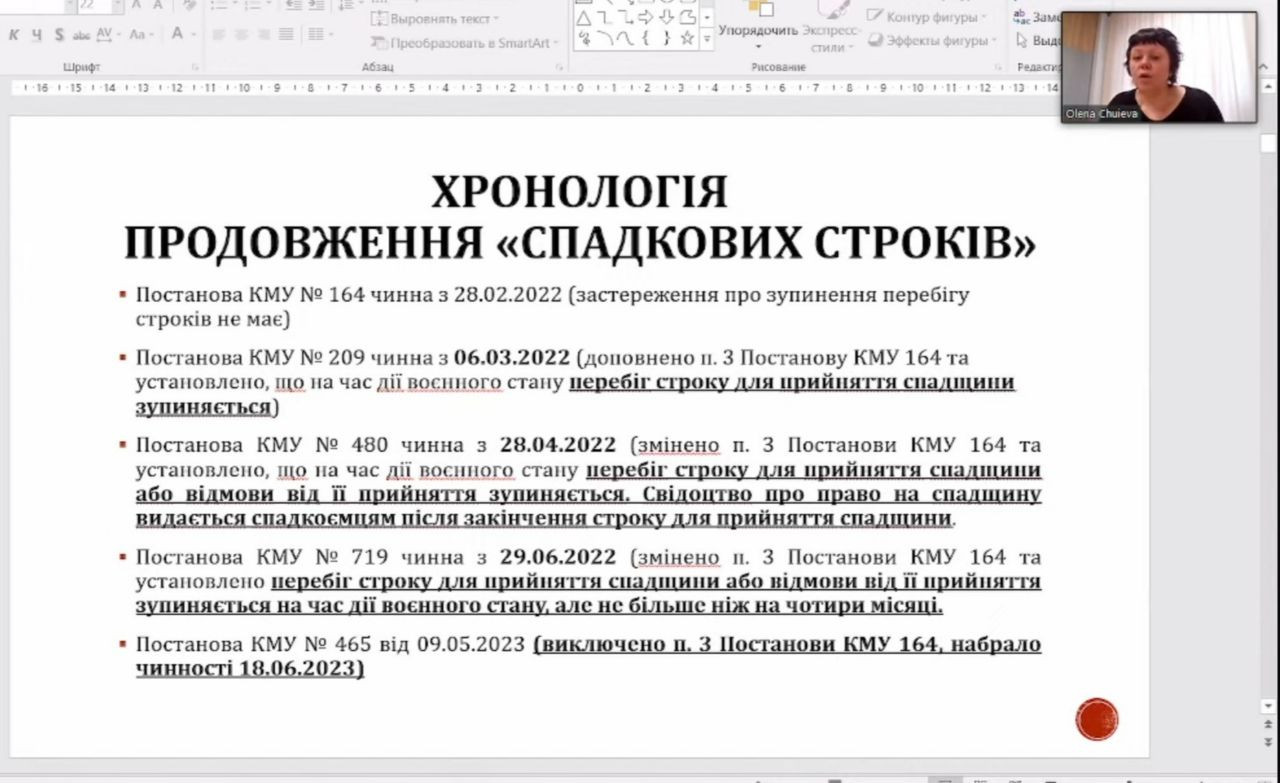Viewport: 1280px width, 783px height.
Task: Open "Контур фигуры" shape outline
Action: coord(927,17)
